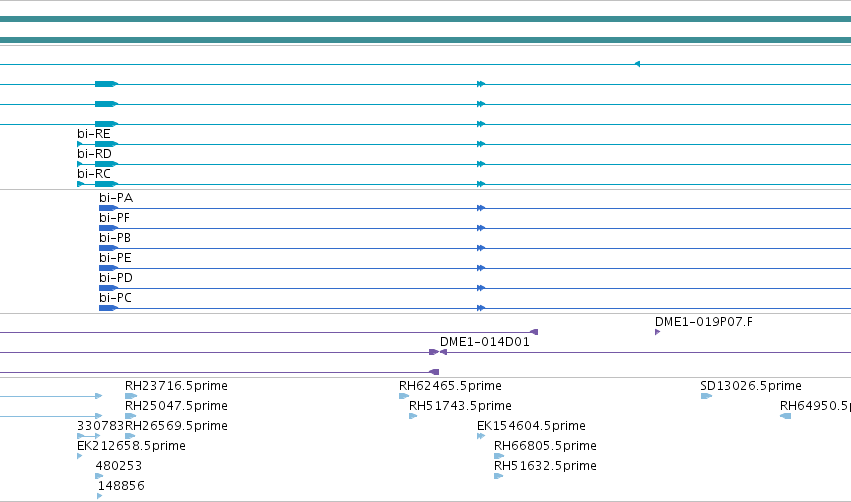Image resolution: width=851 pixels, height=502 pixels.
Task: Click the arrow glyph under RH62465.5prime
Action: pyautogui.click(x=404, y=396)
